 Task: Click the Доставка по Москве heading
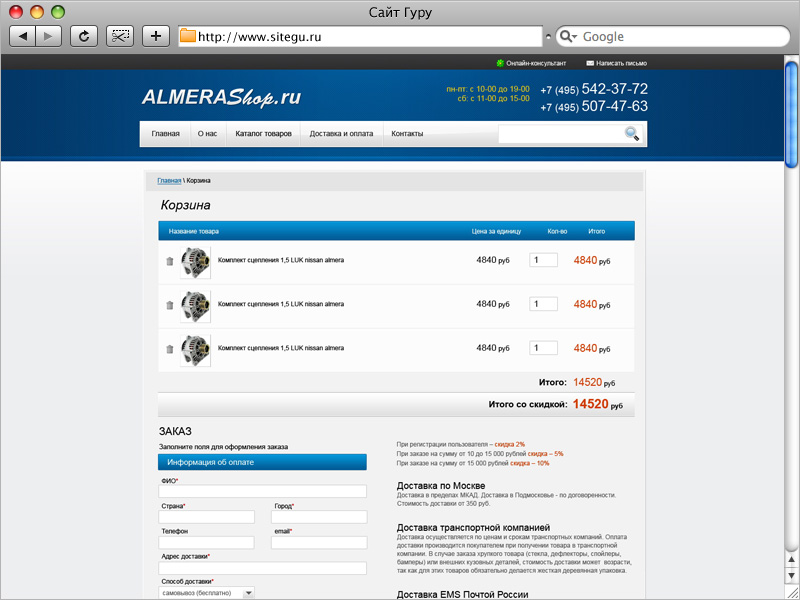click(x=441, y=486)
